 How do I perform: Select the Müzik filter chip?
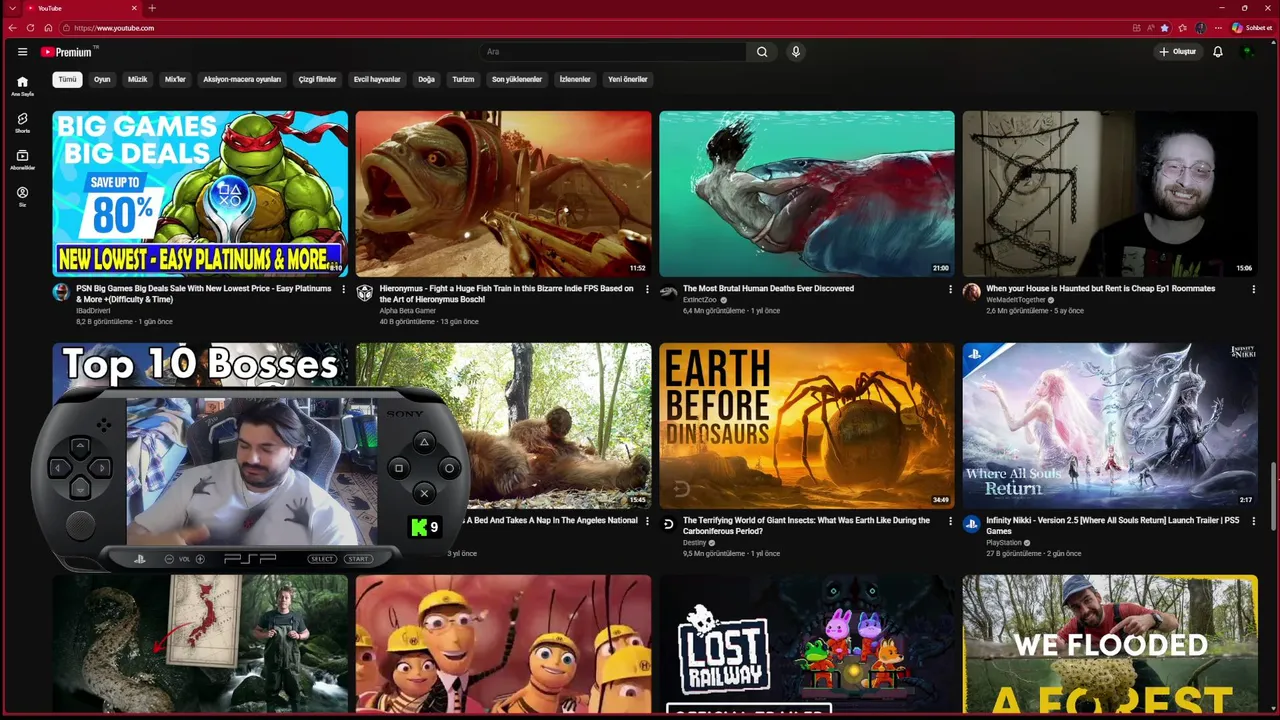point(137,79)
